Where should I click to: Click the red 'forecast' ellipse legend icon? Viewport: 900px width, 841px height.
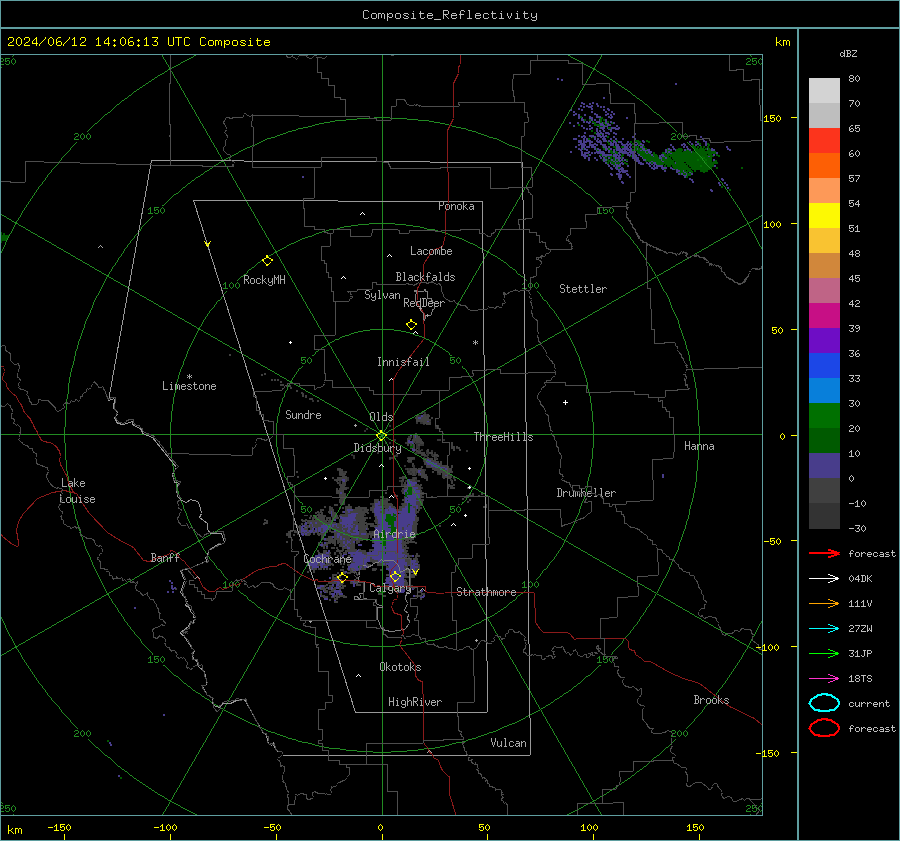click(x=824, y=728)
